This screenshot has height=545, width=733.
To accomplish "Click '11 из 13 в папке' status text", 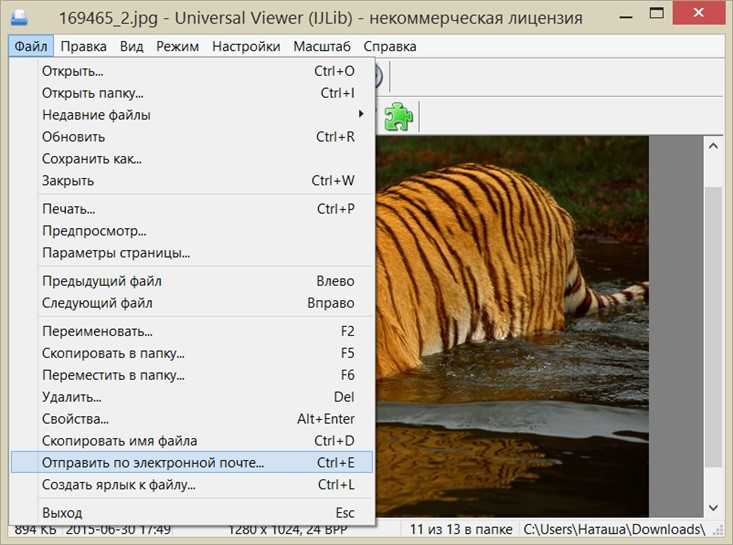I will coord(461,530).
